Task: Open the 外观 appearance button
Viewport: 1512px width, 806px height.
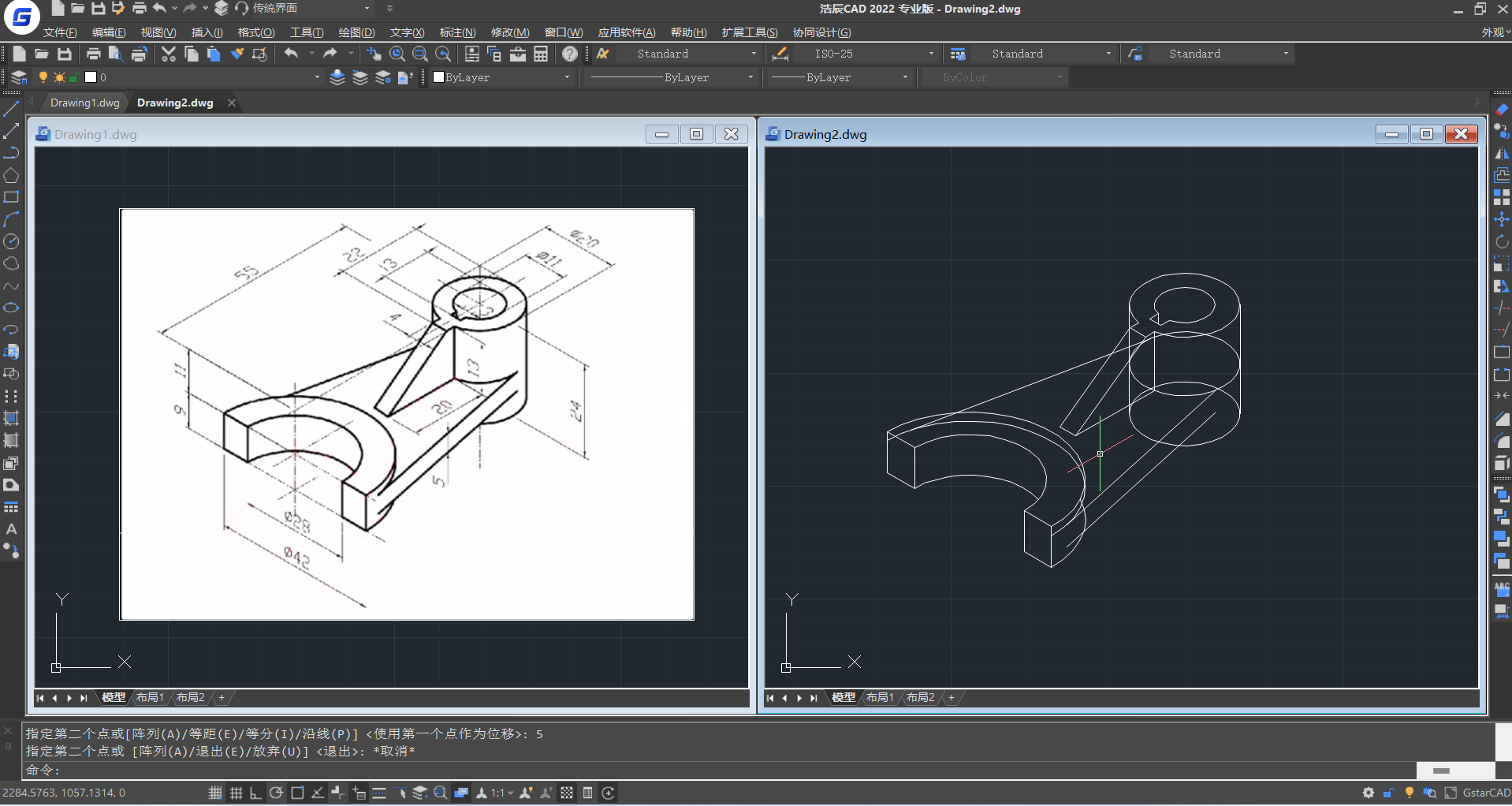Action: pos(1495,32)
